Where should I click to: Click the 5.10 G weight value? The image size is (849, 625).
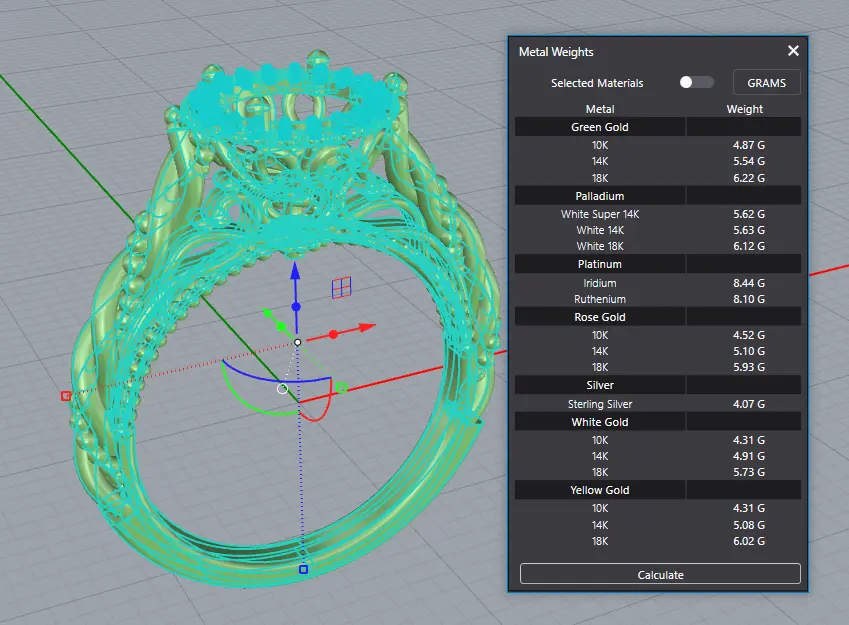[x=749, y=351]
